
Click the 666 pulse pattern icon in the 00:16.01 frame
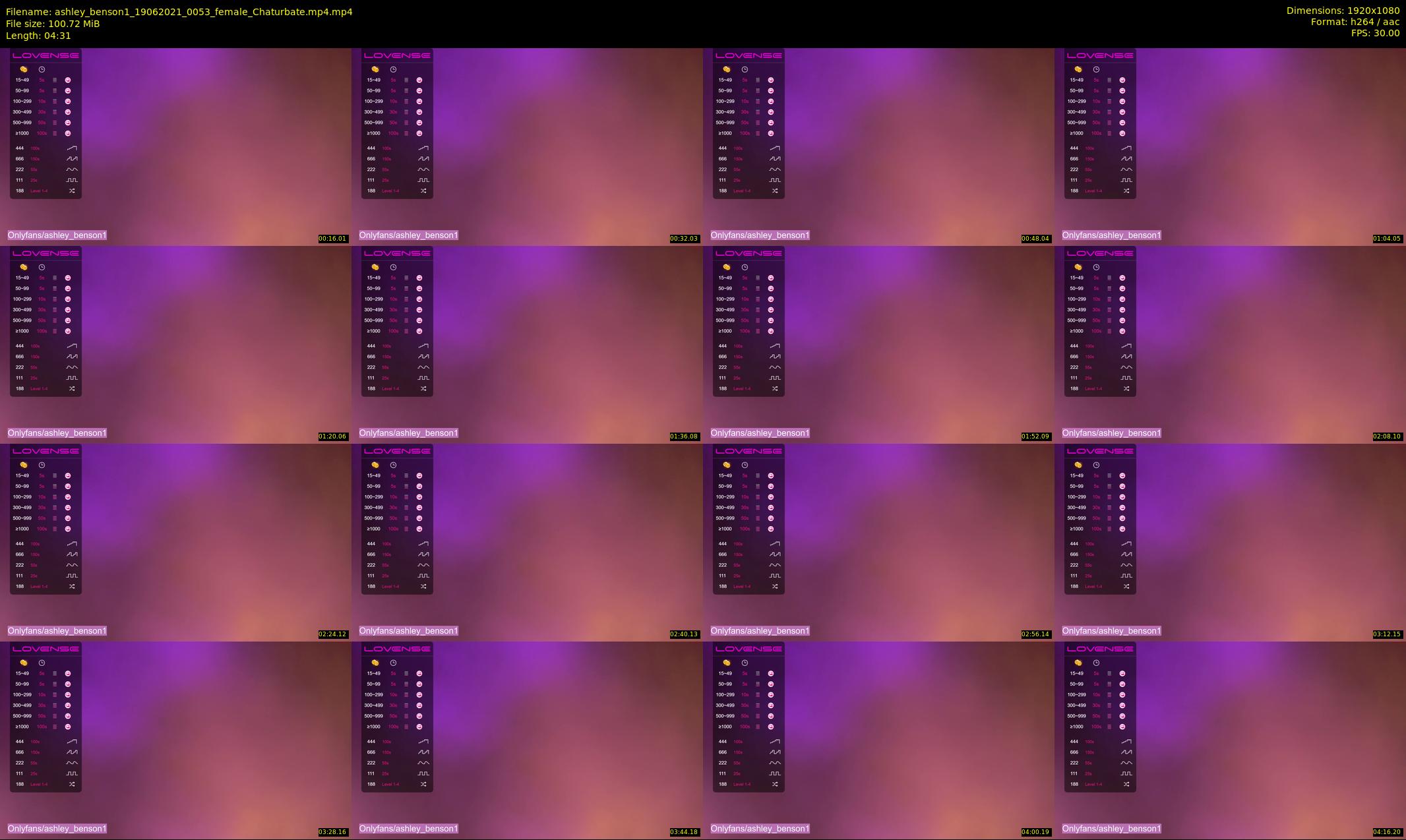(72, 159)
